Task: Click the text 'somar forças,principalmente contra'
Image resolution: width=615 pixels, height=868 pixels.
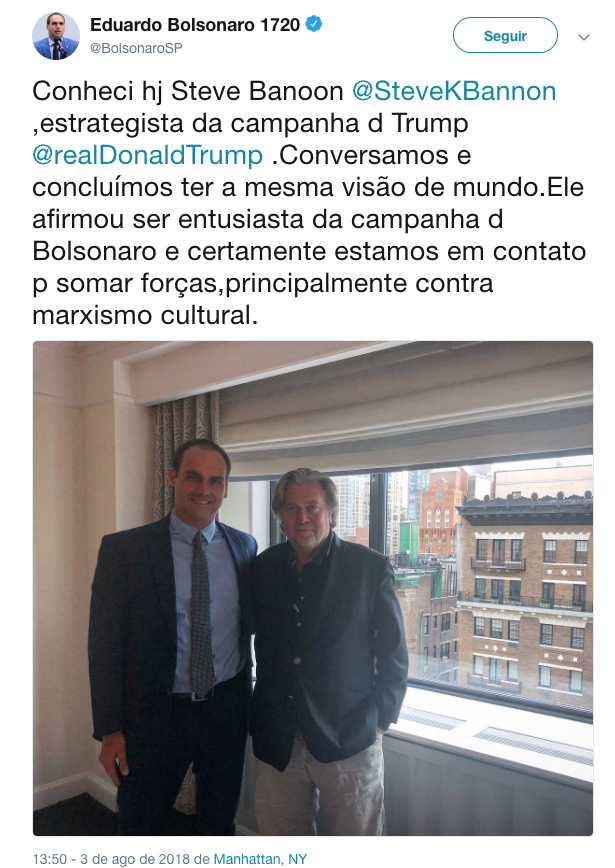Action: tap(275, 283)
